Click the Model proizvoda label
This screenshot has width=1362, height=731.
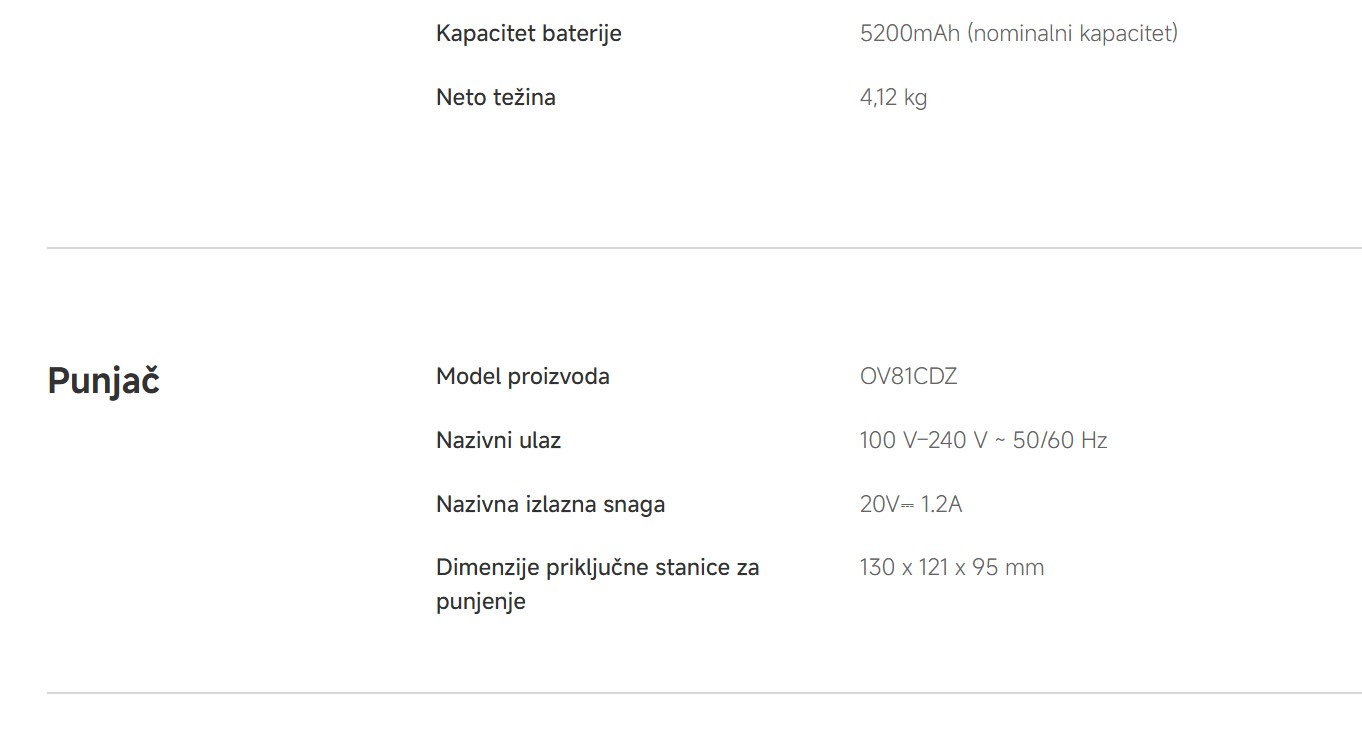(x=522, y=376)
